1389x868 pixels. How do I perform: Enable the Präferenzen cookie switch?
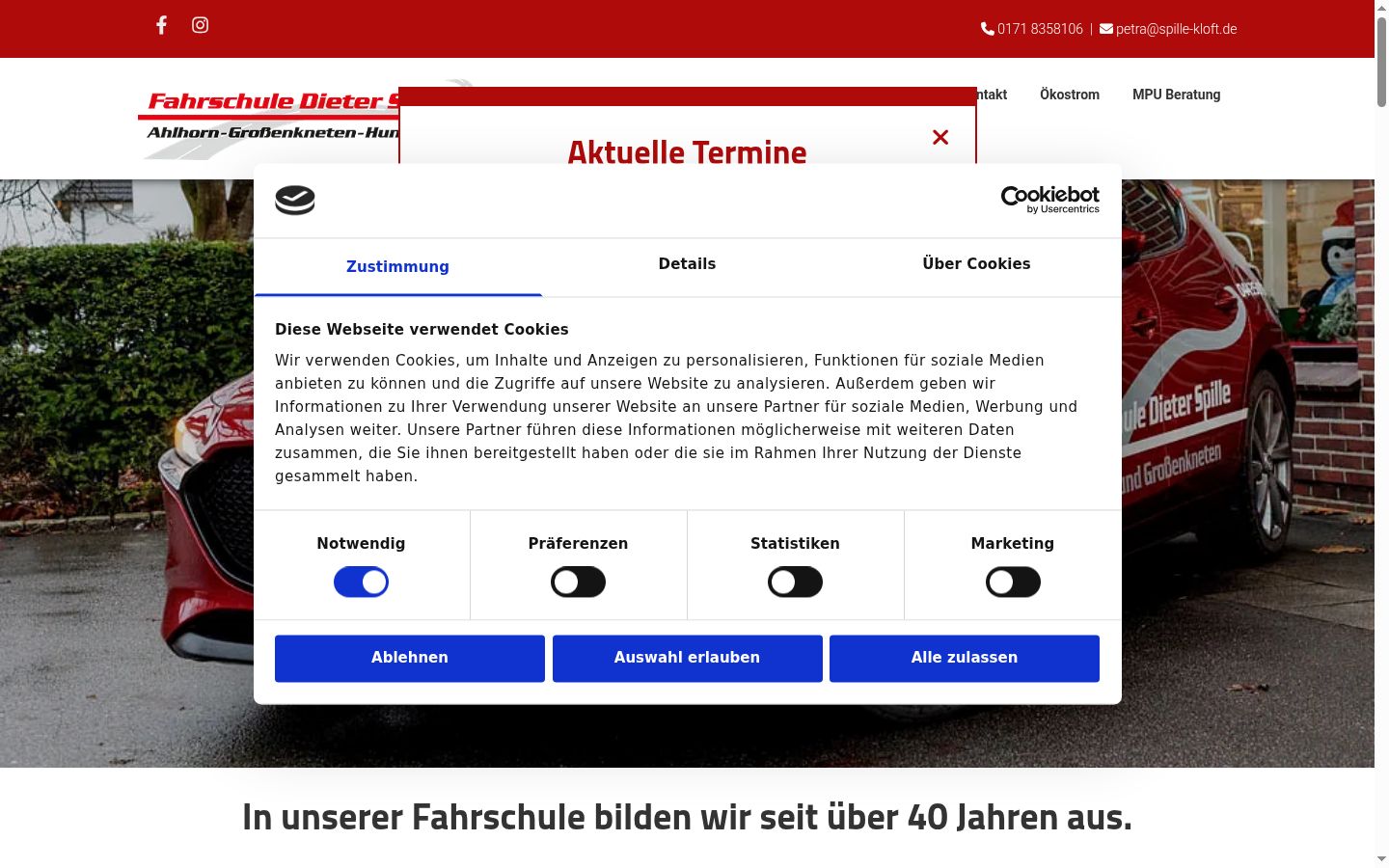coord(578,582)
